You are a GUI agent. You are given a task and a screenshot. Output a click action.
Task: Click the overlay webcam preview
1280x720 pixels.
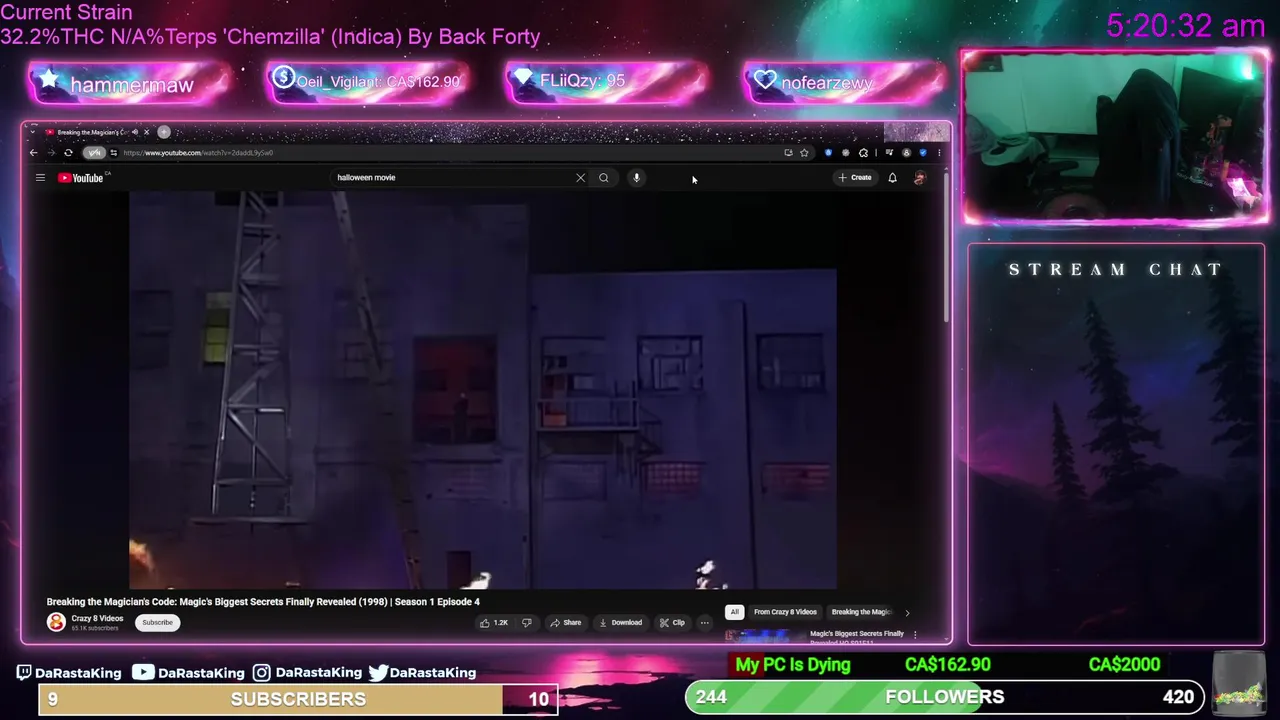point(1115,138)
